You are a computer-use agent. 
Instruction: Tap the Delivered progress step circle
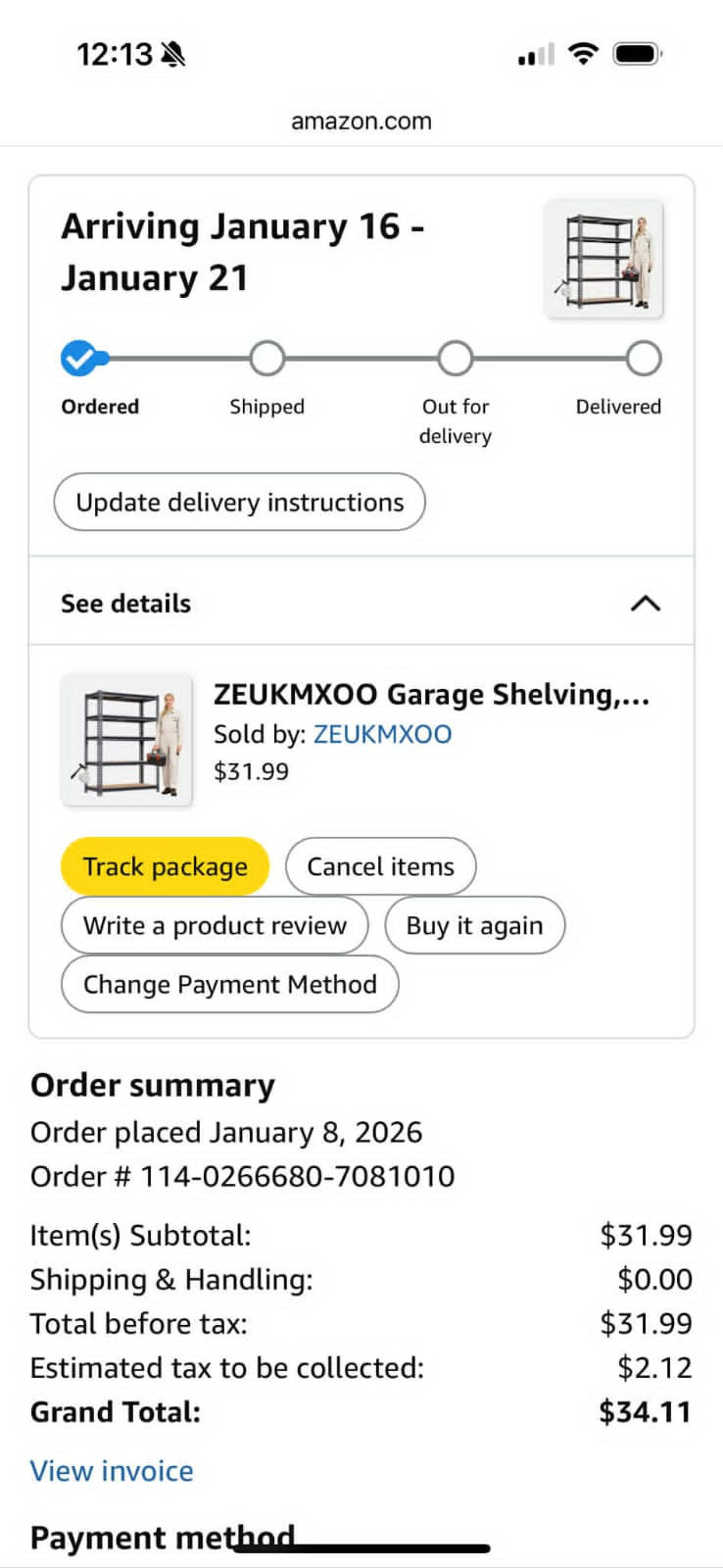pos(643,359)
